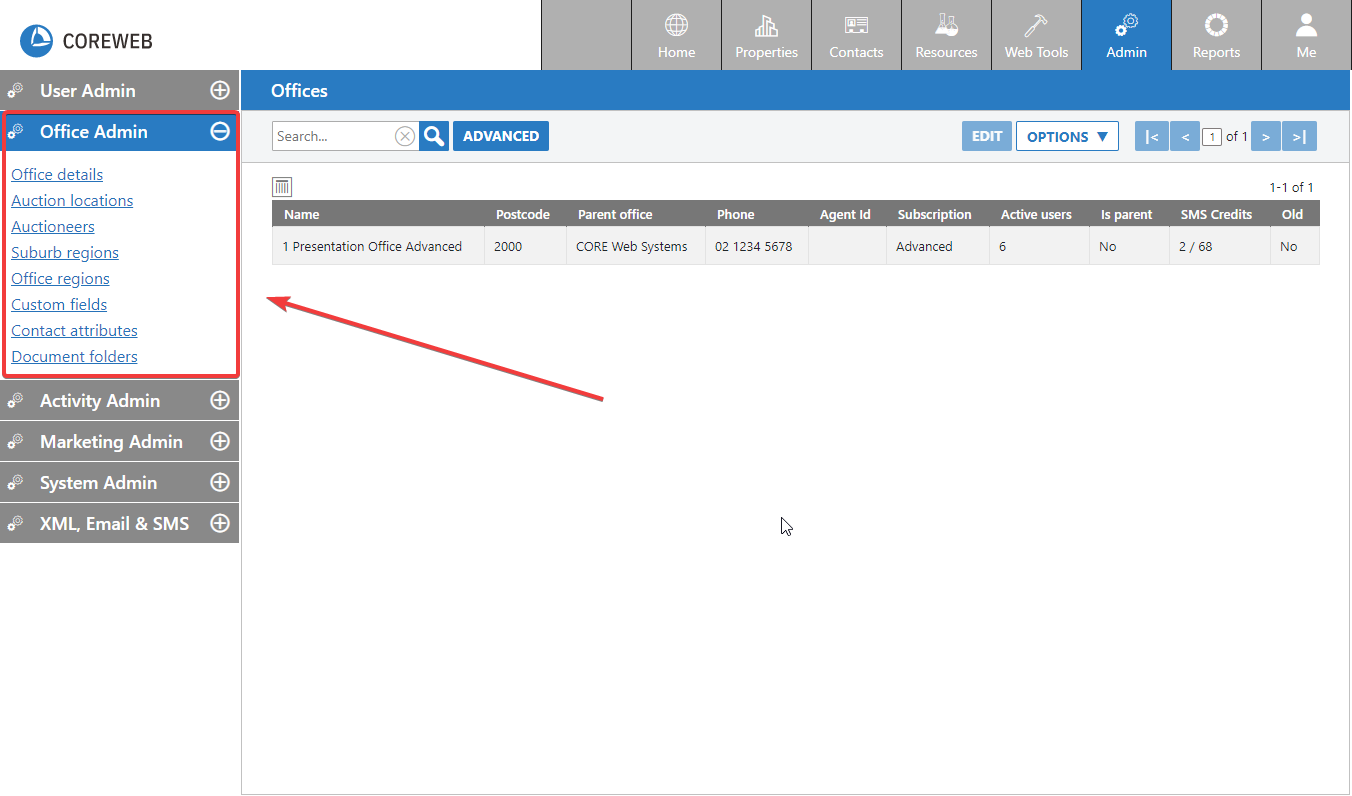Expand the Marketing Admin section
1352x796 pixels.
[220, 441]
